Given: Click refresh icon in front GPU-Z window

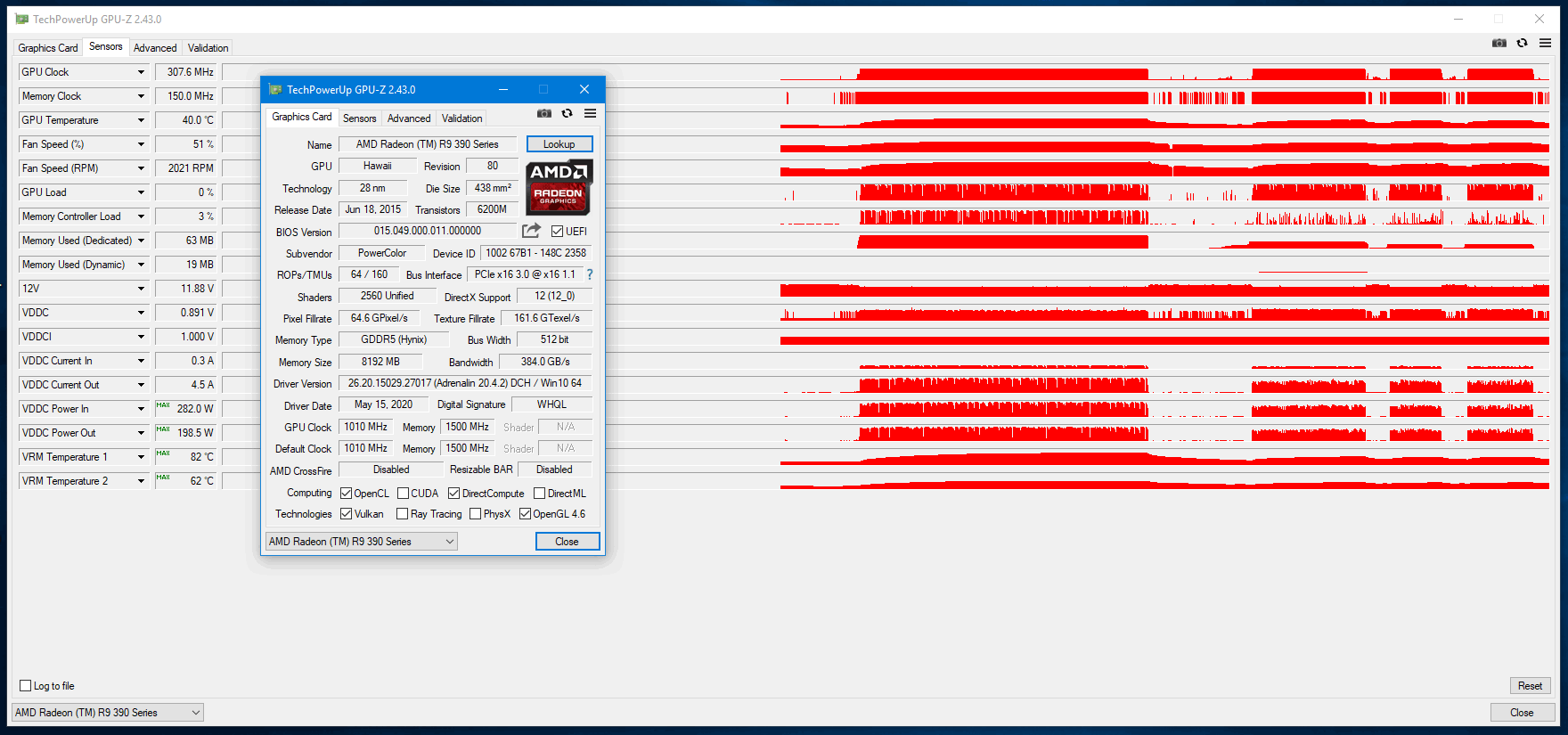Looking at the screenshot, I should click(567, 113).
